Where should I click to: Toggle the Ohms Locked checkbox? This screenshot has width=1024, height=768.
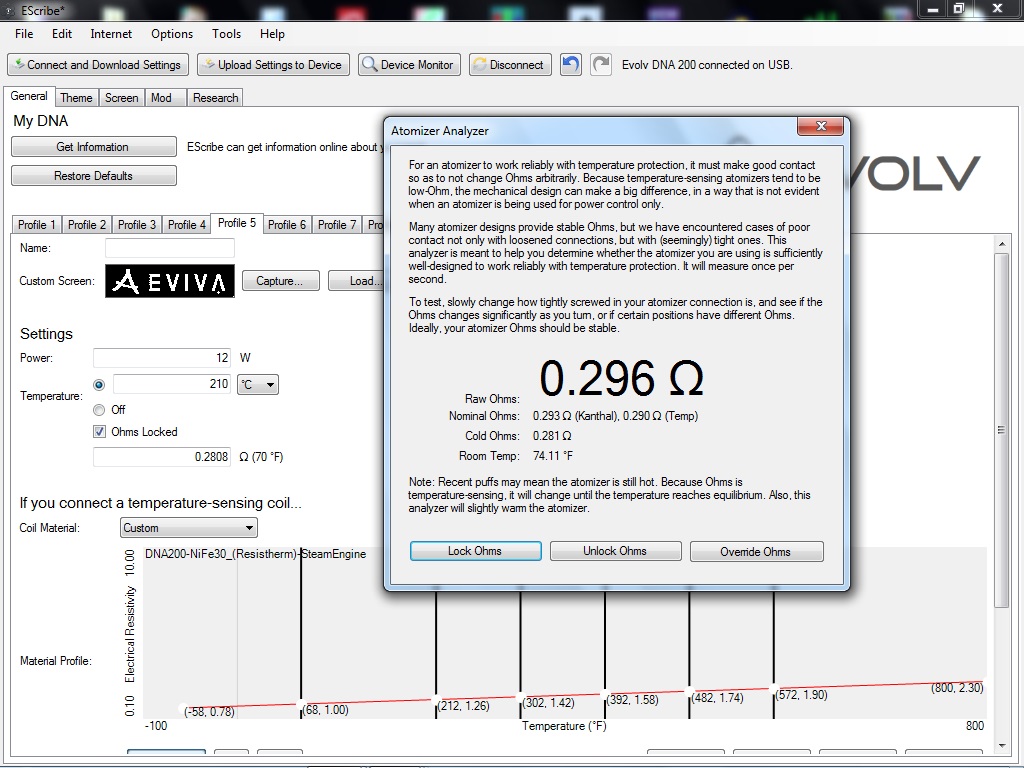point(99,432)
